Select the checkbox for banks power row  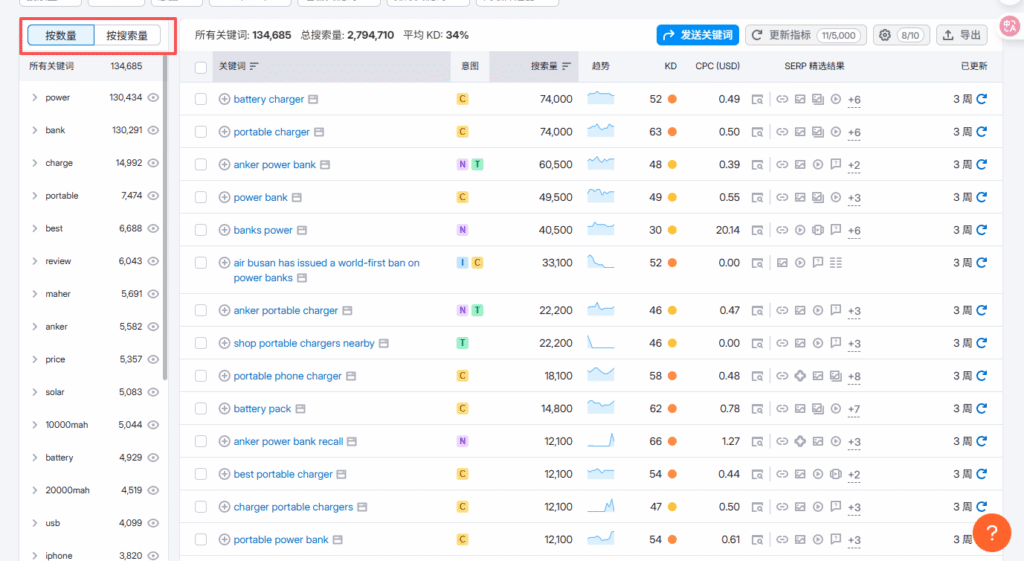tap(201, 230)
